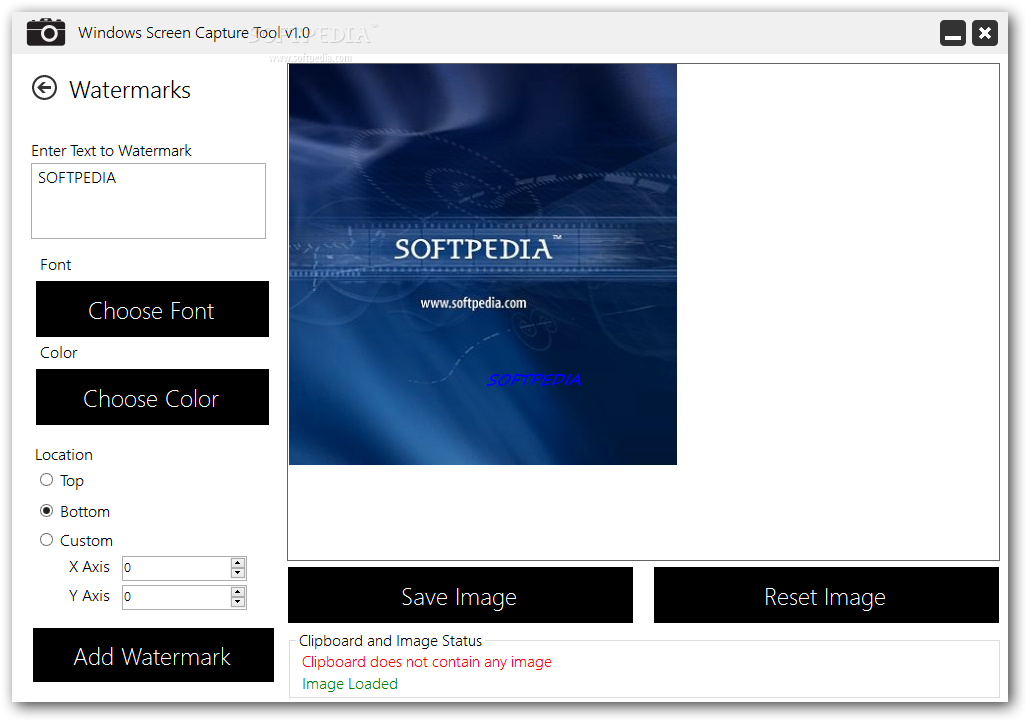Apply the watermark with Add Watermark
1028x722 pixels.
tap(153, 655)
